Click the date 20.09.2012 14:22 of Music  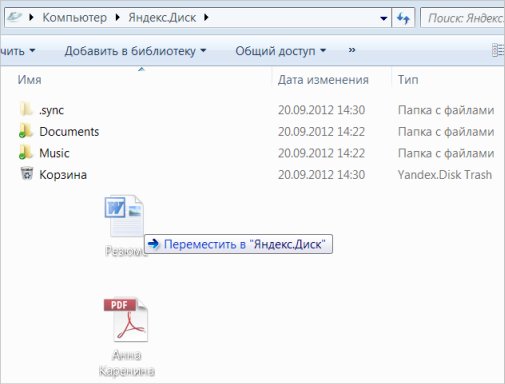coord(321,153)
